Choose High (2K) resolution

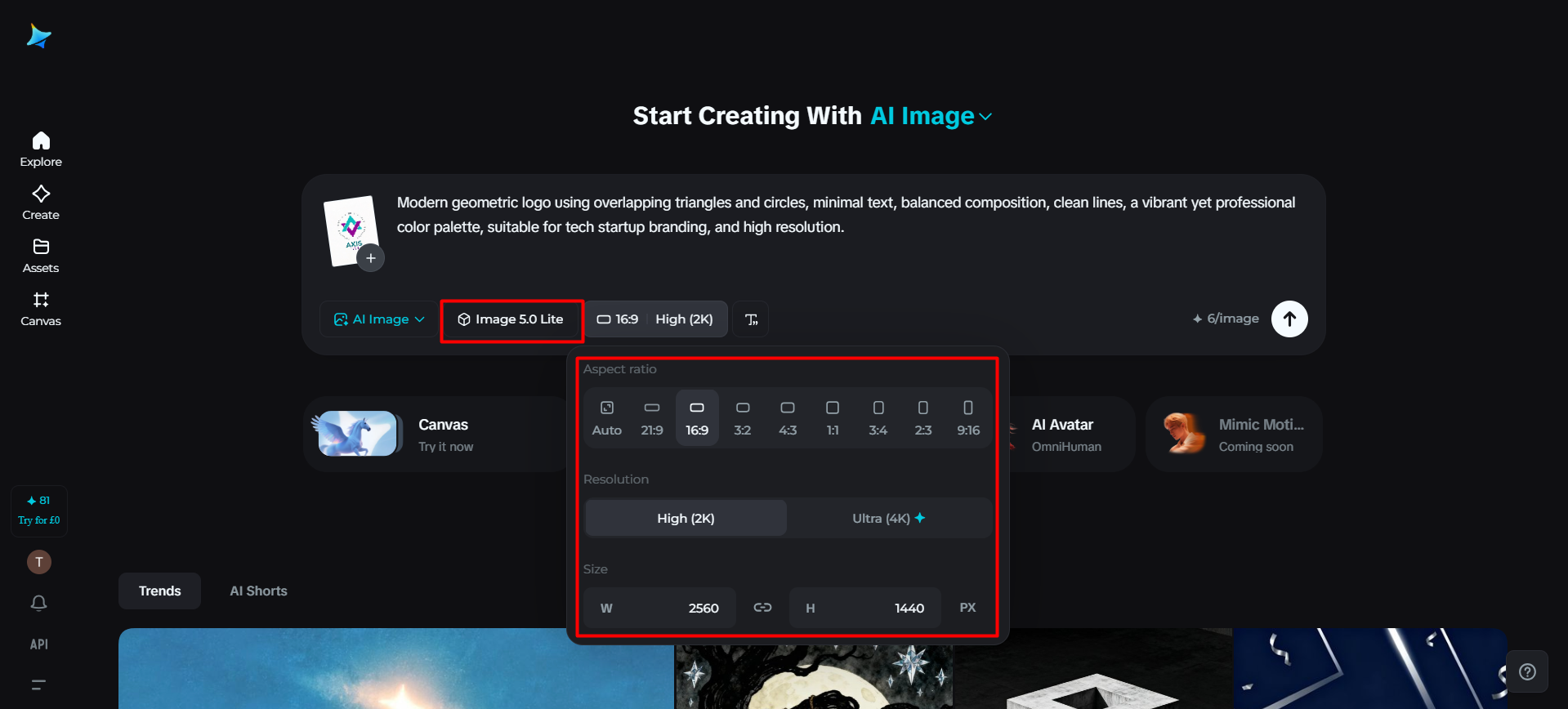click(x=686, y=518)
